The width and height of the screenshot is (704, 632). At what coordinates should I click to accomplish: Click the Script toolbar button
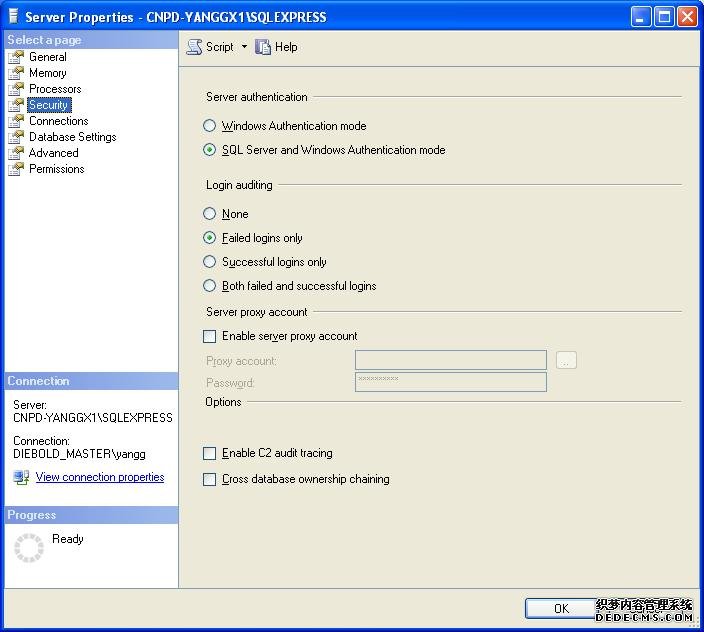pos(210,47)
